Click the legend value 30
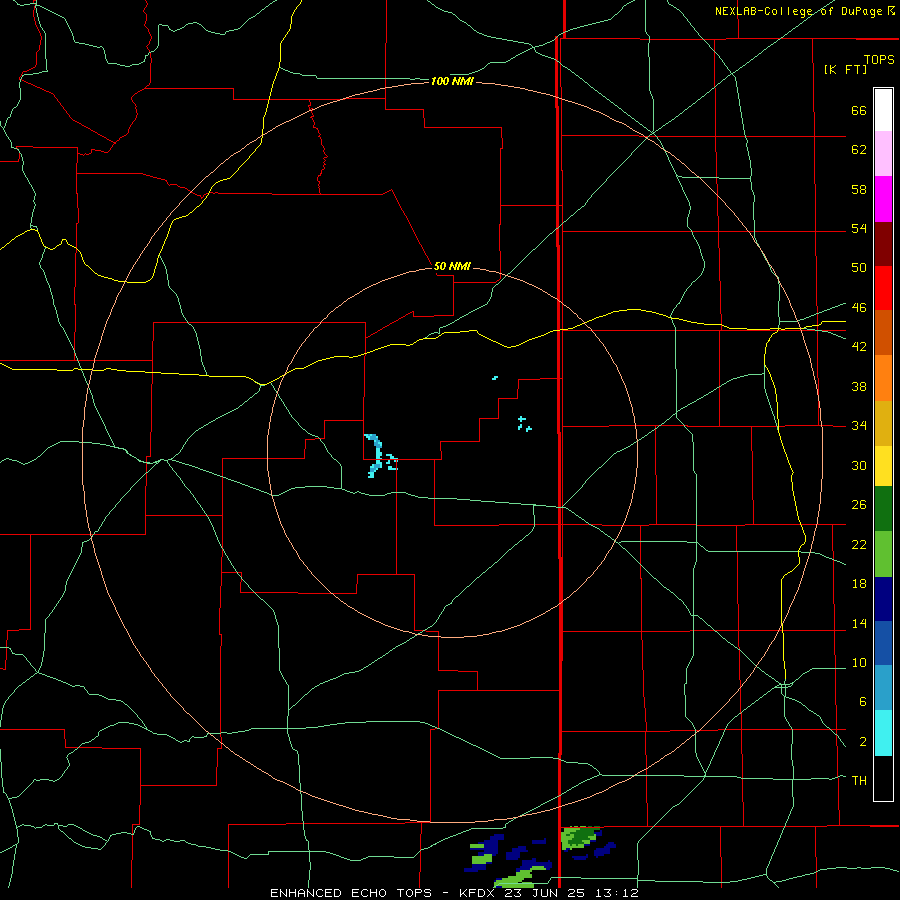This screenshot has width=900, height=900. [859, 465]
